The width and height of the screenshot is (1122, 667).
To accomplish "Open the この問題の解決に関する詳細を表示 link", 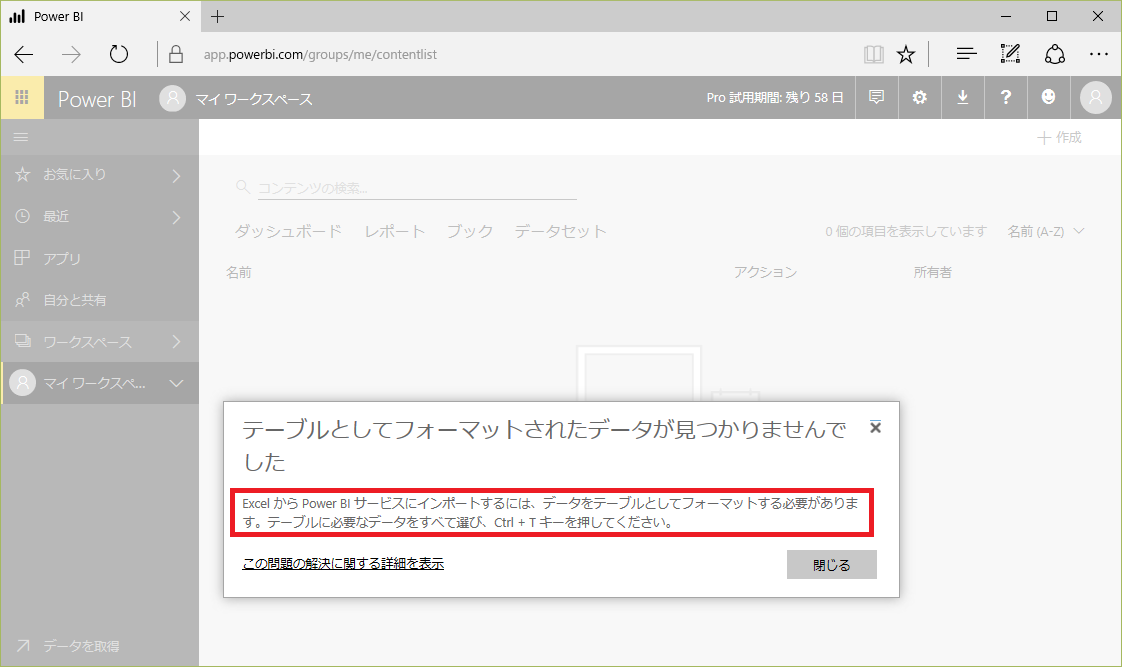I will tap(343, 564).
